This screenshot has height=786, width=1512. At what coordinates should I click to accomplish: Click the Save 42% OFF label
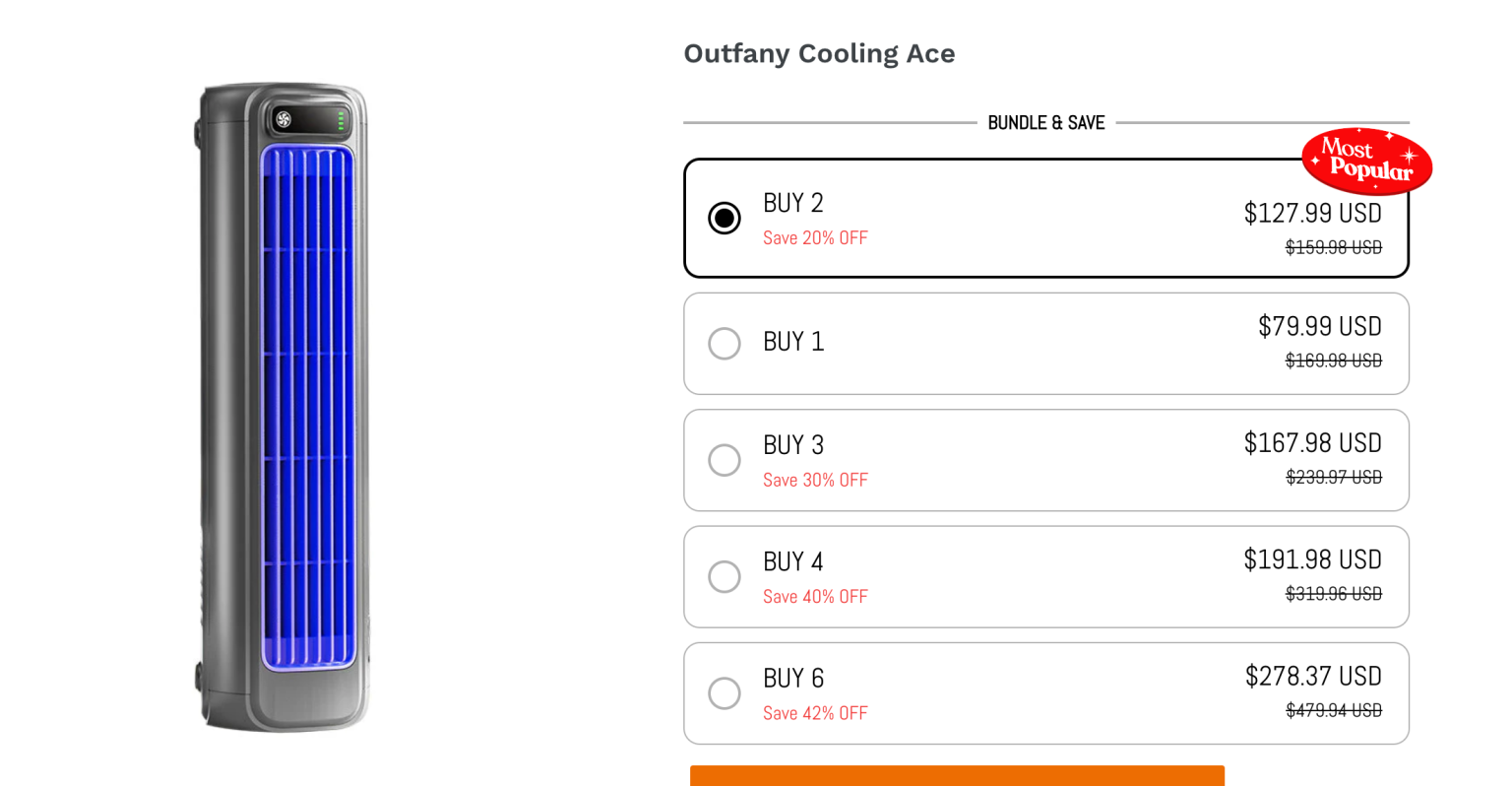pyautogui.click(x=815, y=712)
